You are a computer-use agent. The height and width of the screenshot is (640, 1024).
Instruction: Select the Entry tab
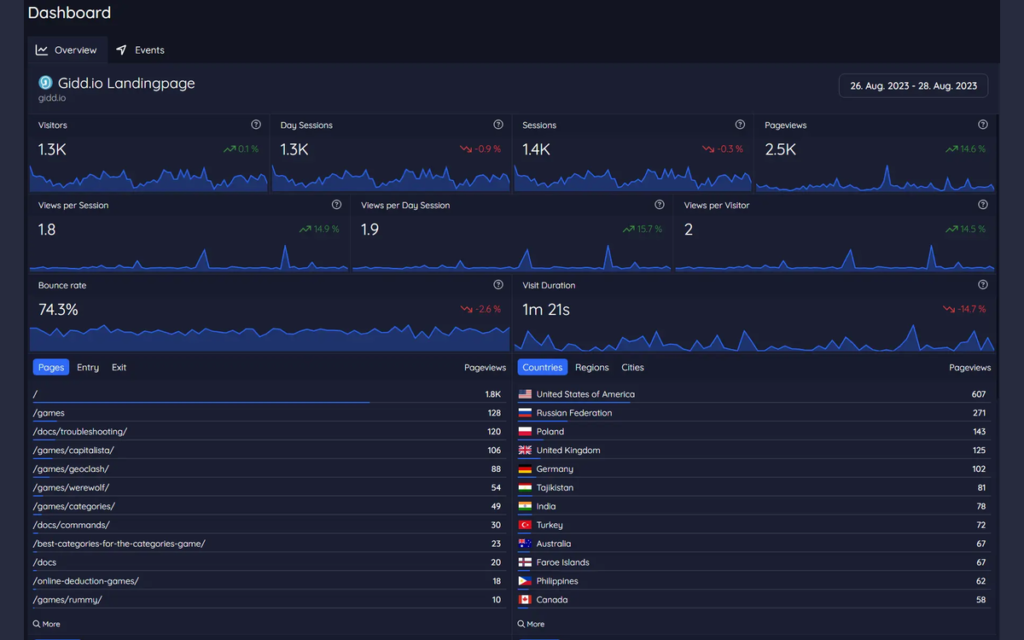coord(88,367)
